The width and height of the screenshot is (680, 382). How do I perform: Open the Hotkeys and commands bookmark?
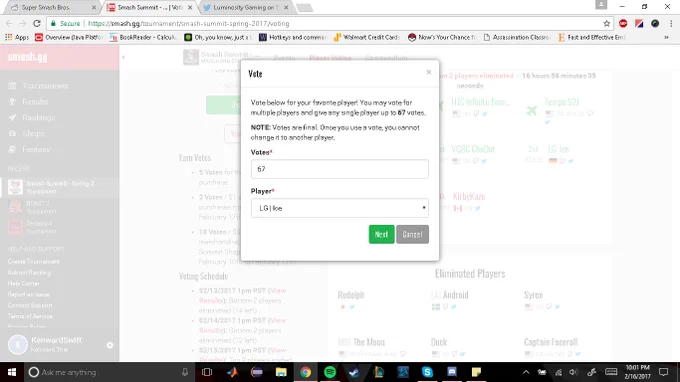pyautogui.click(x=292, y=37)
